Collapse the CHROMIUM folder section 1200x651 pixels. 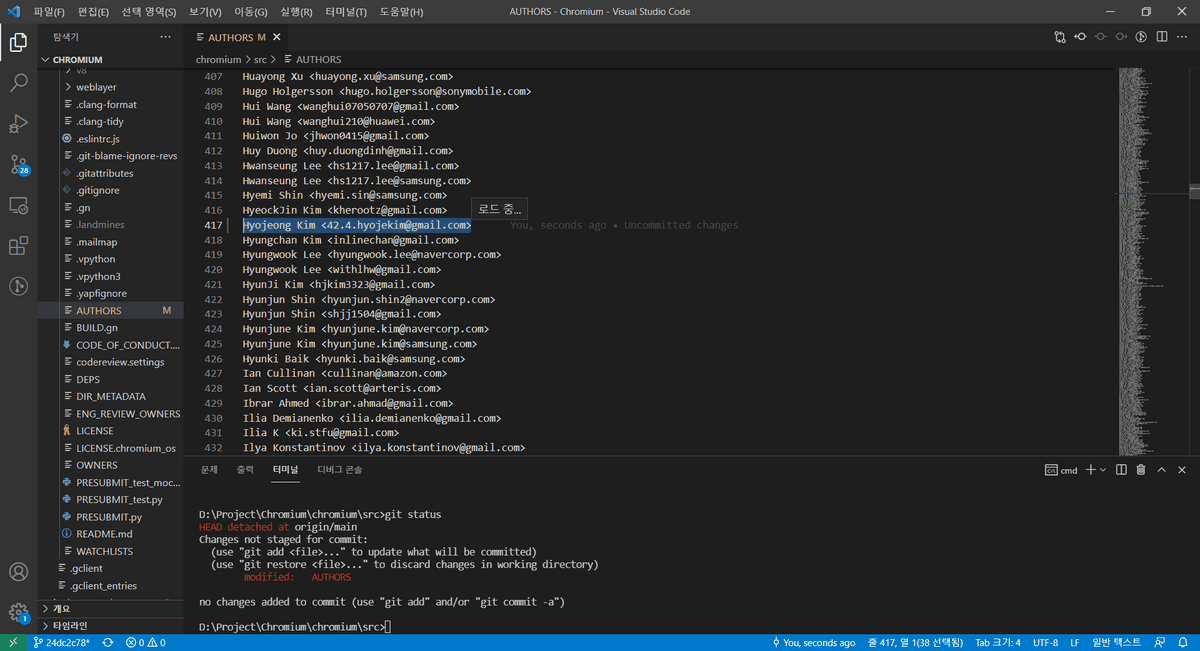pyautogui.click(x=110, y=60)
